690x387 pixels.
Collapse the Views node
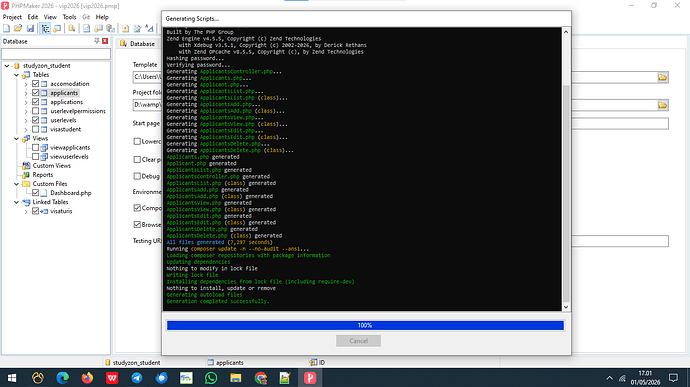16,138
